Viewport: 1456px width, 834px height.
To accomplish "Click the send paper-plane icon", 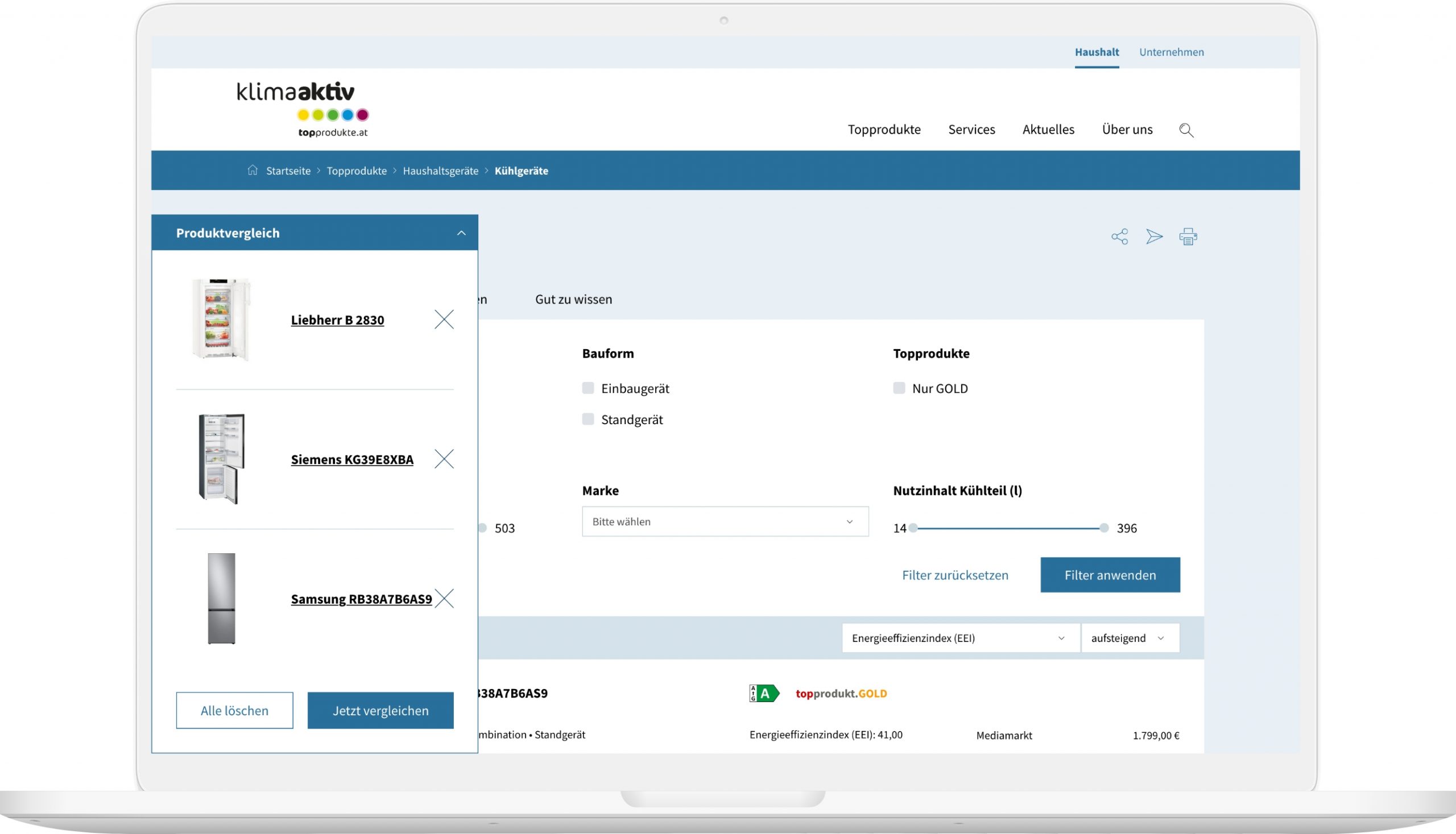I will coord(1154,236).
